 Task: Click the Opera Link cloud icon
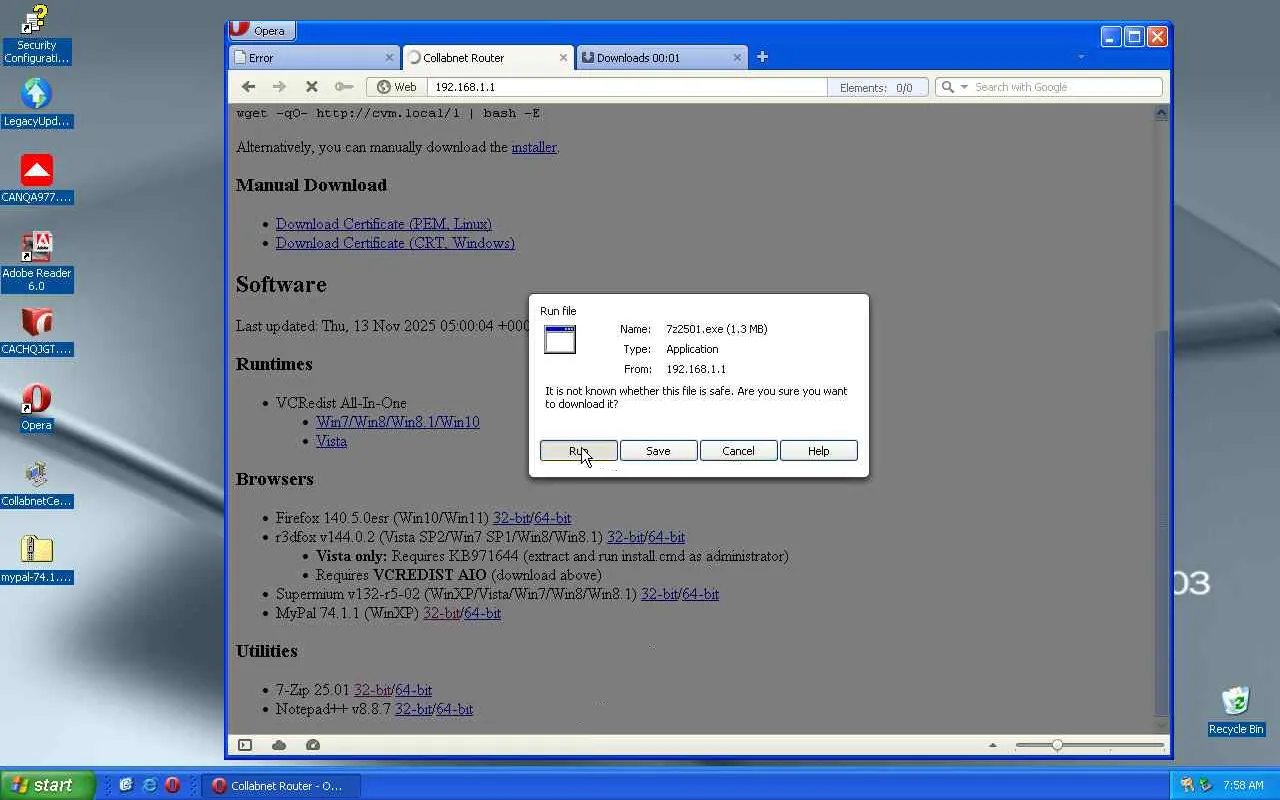[279, 745]
